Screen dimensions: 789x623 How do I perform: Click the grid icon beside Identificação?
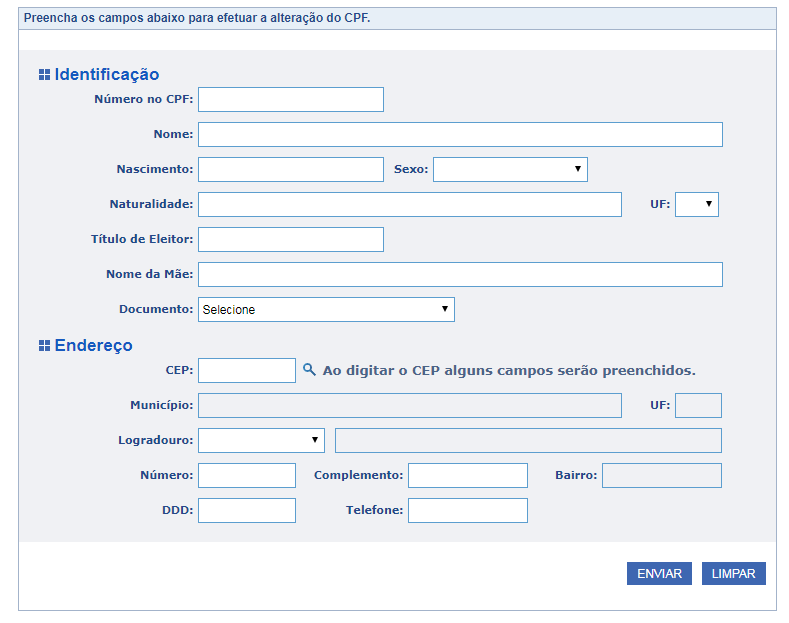44,75
